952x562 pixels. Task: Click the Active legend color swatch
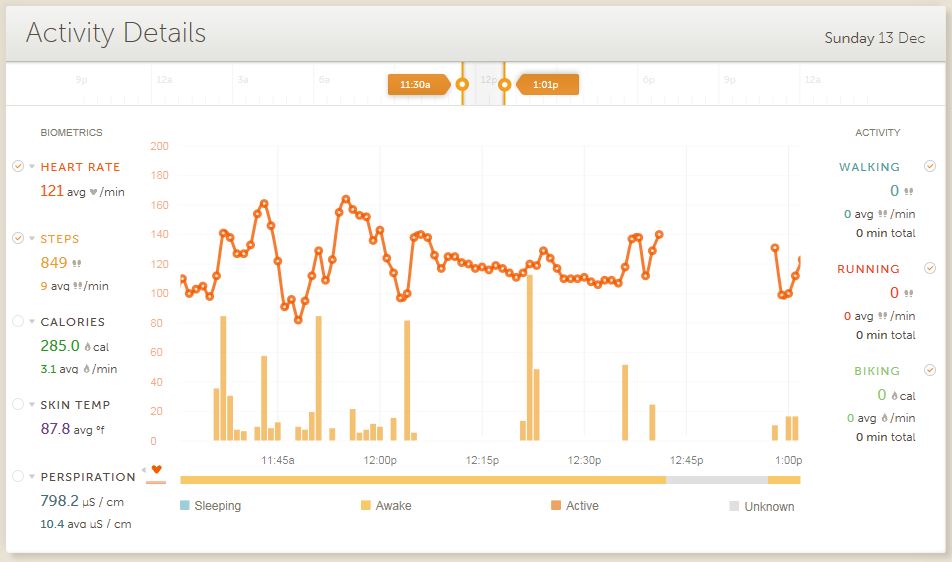coord(556,505)
